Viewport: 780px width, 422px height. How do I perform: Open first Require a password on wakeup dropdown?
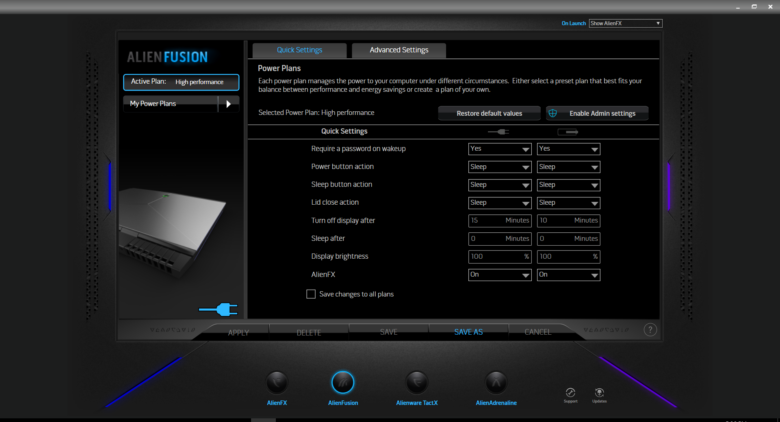(499, 149)
